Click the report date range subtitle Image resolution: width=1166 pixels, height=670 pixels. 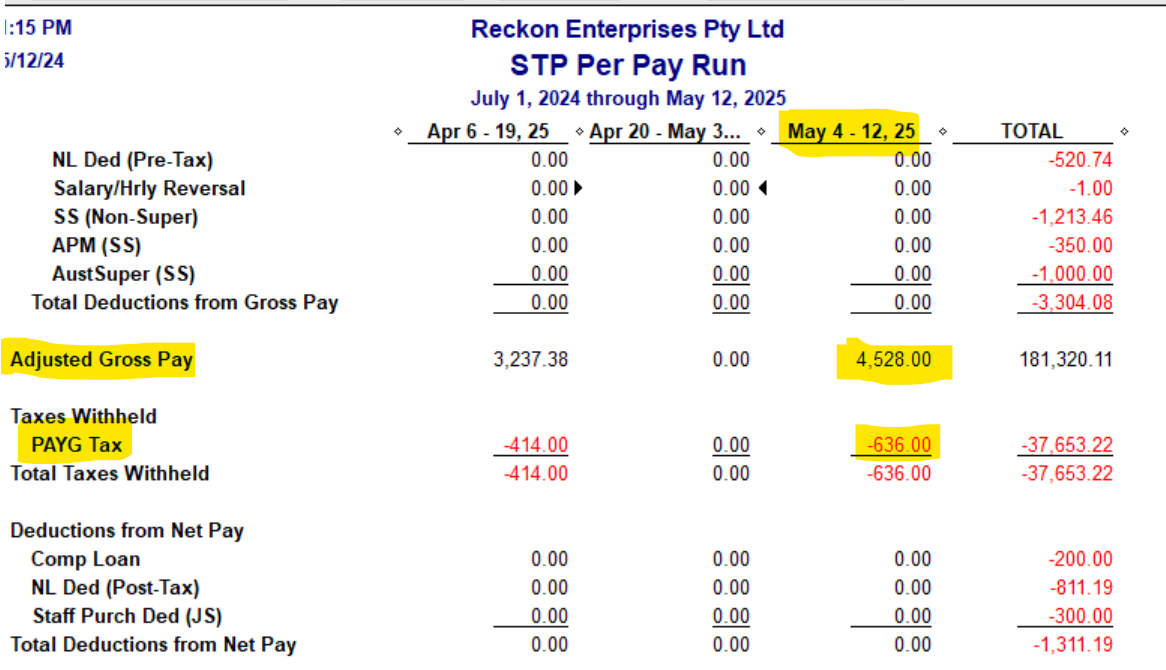click(628, 98)
